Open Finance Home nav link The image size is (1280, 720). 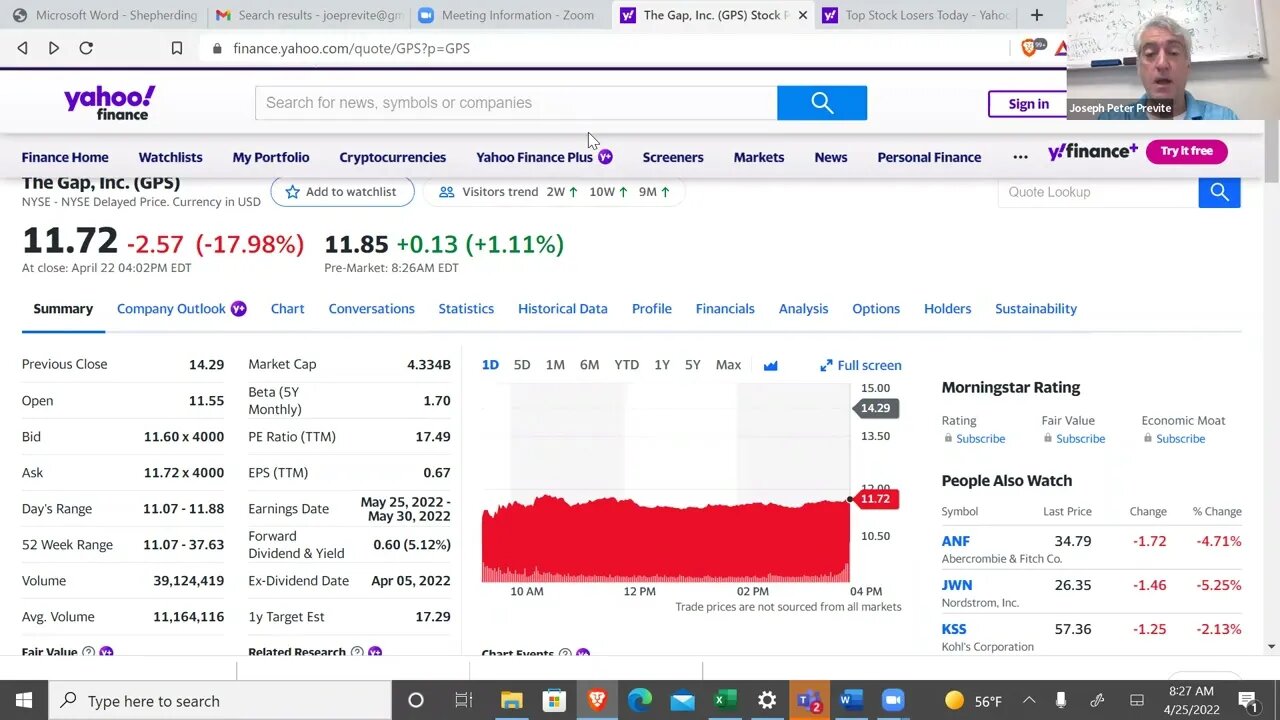65,157
